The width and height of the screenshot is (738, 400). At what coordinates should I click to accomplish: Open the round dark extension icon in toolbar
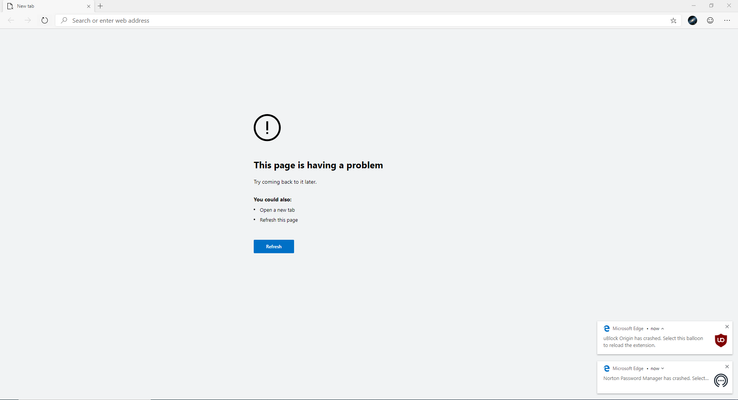692,20
